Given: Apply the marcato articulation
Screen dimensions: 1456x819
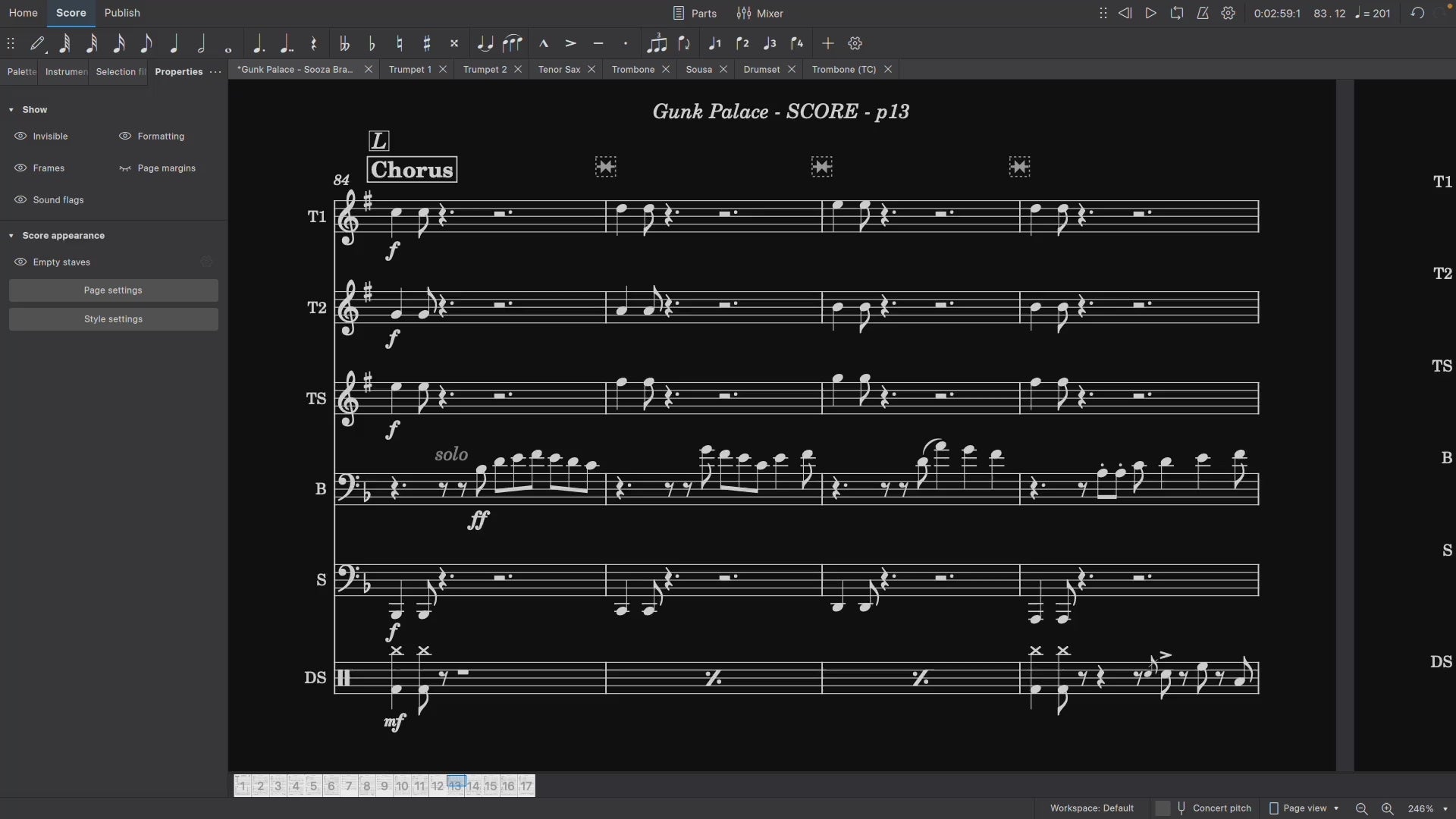Looking at the screenshot, I should click(544, 44).
